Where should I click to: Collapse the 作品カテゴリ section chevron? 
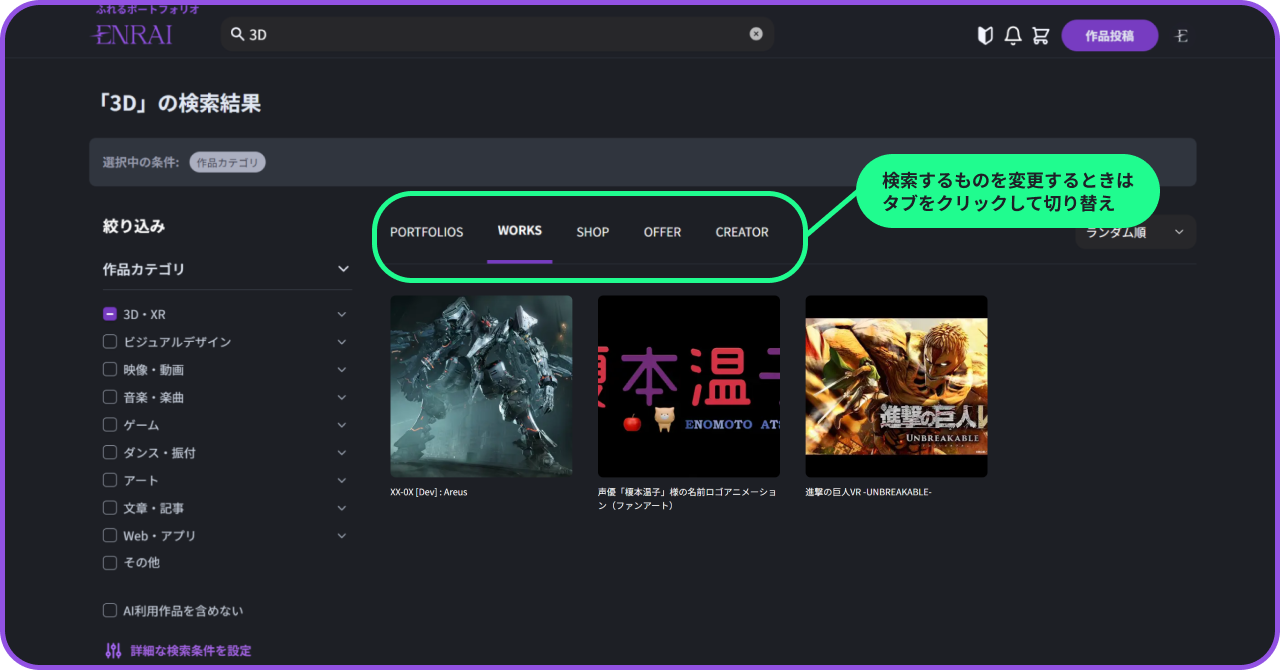pyautogui.click(x=343, y=269)
